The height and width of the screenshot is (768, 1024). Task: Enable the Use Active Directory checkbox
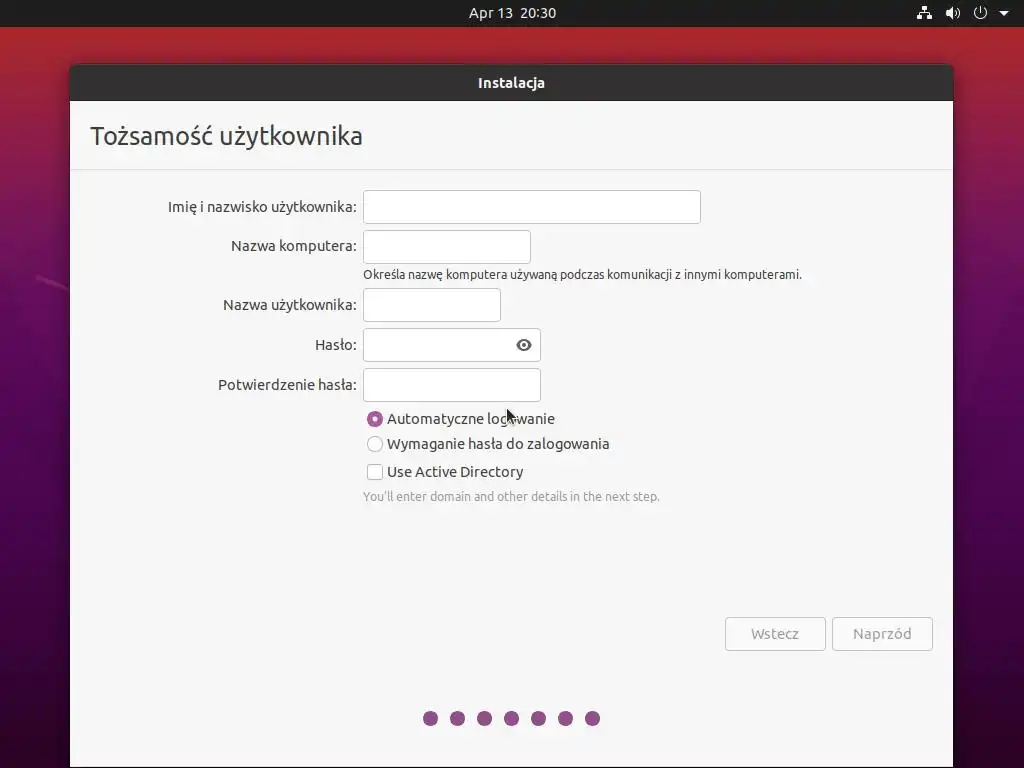click(x=374, y=472)
